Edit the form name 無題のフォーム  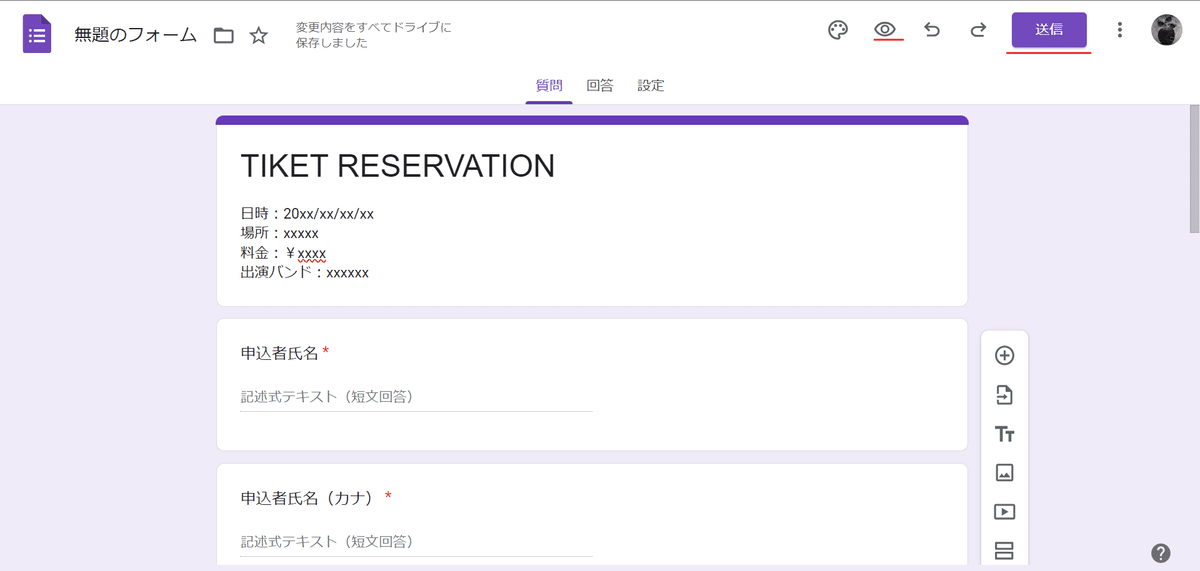tap(136, 36)
